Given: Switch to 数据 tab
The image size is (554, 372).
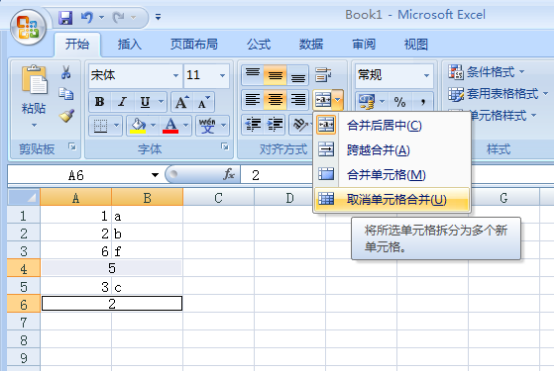Looking at the screenshot, I should point(311,45).
